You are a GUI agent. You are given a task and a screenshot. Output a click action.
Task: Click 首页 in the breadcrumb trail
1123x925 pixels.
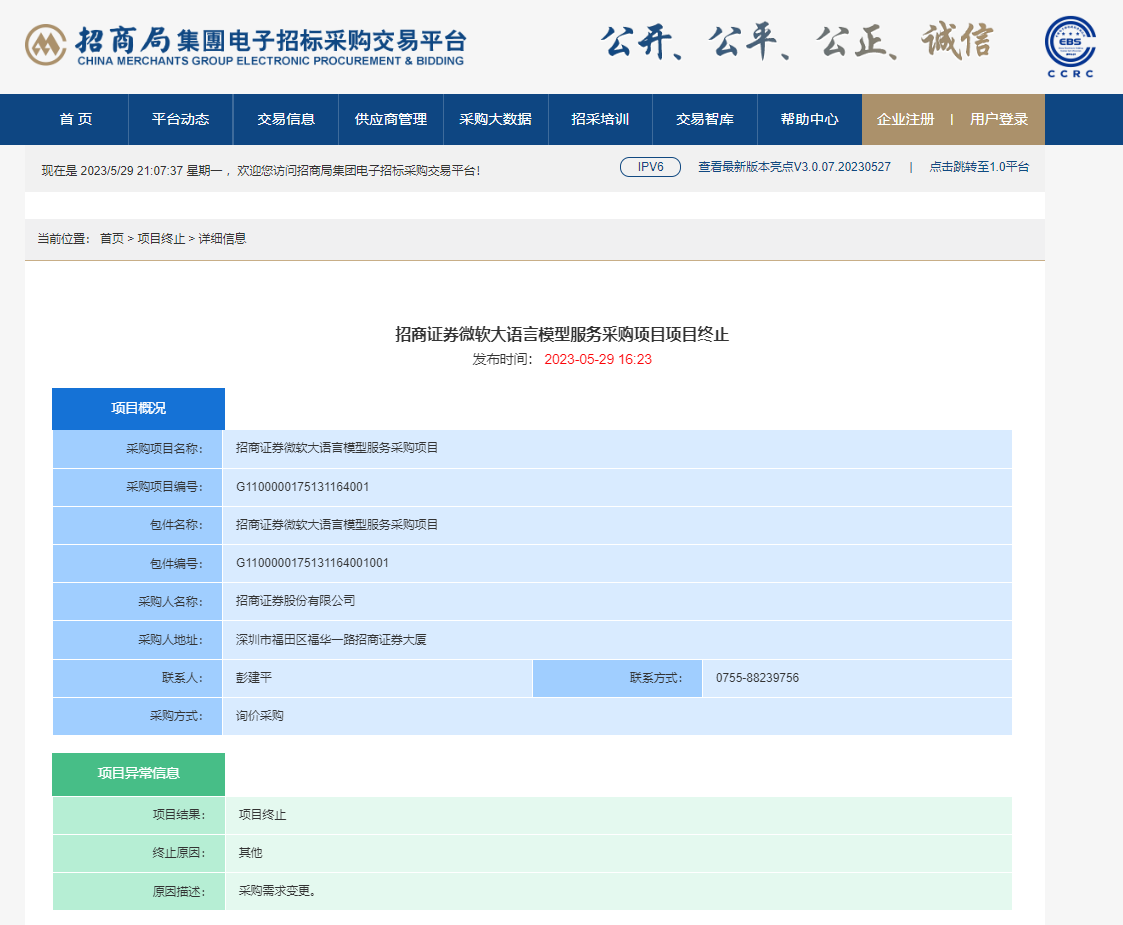(110, 239)
